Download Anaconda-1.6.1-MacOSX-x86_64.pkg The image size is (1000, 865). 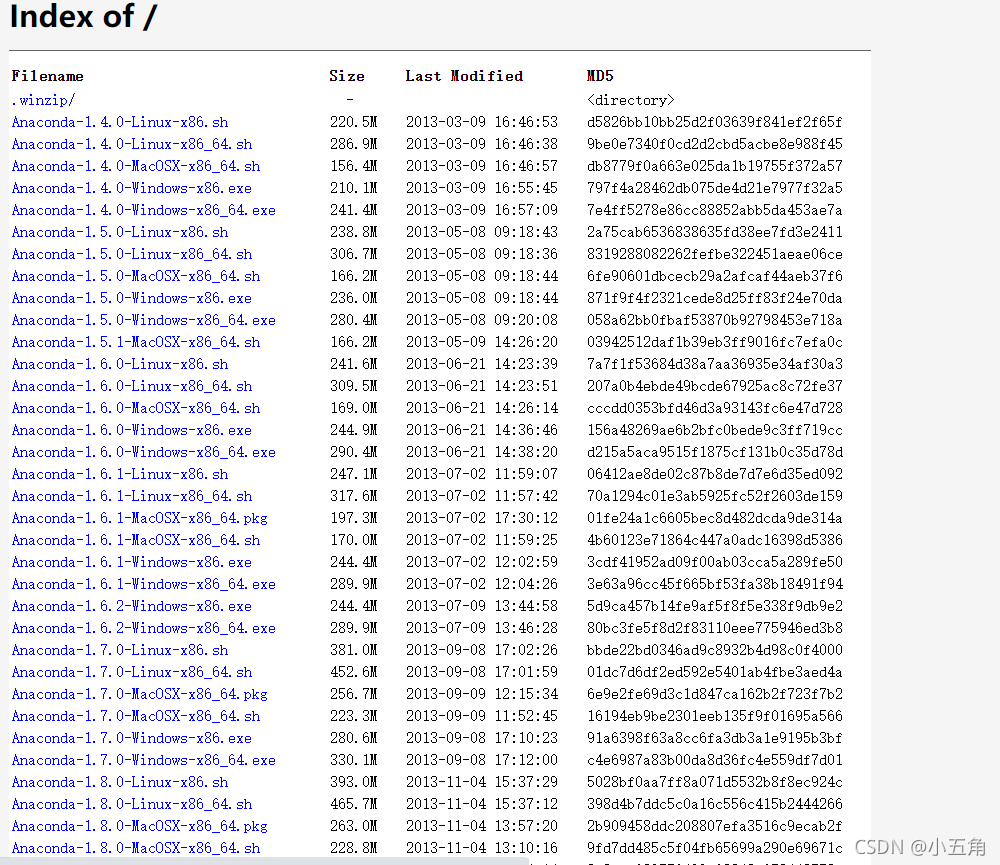coord(140,519)
